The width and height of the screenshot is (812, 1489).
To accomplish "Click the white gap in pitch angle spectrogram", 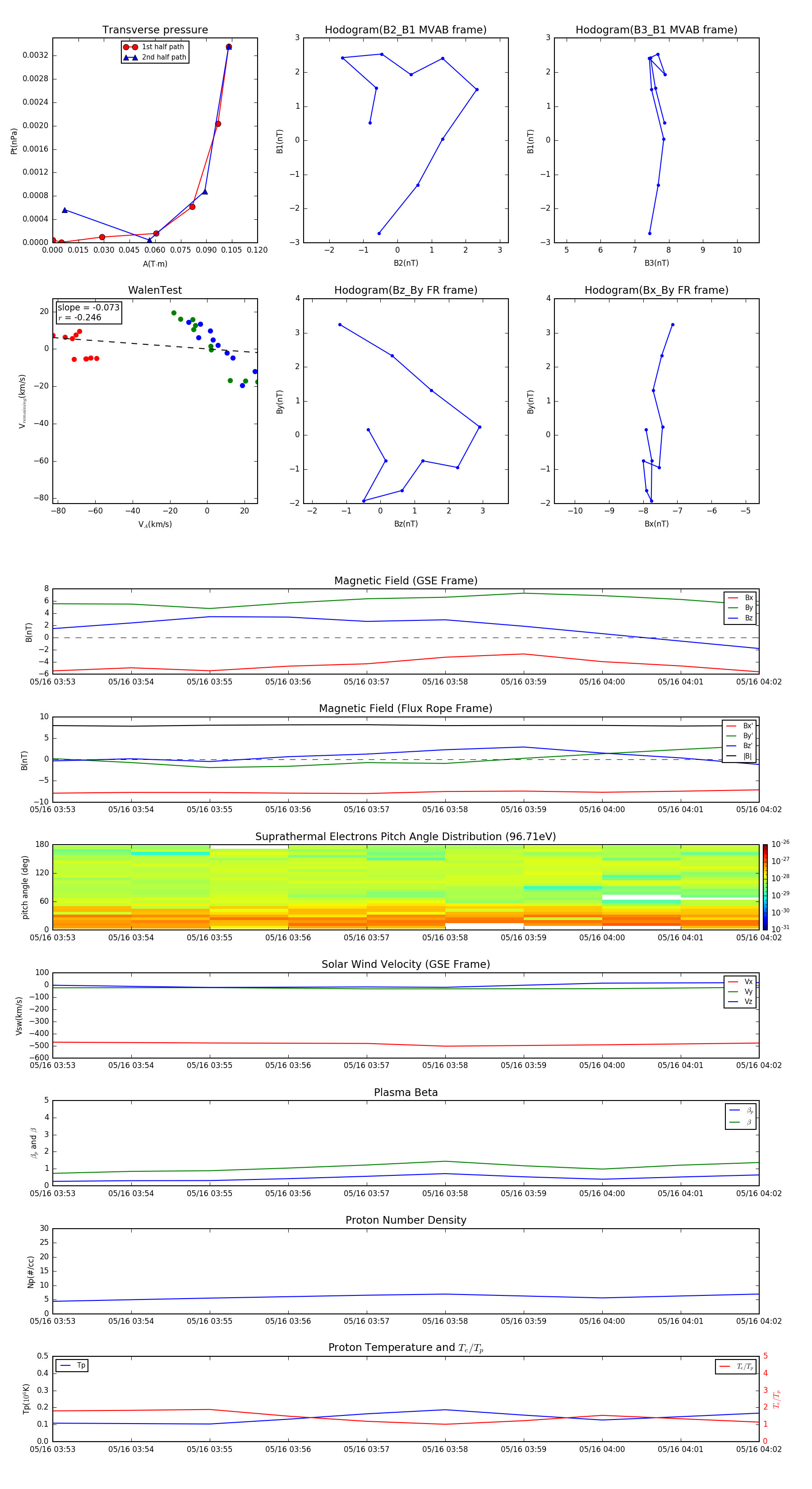I will click(641, 897).
